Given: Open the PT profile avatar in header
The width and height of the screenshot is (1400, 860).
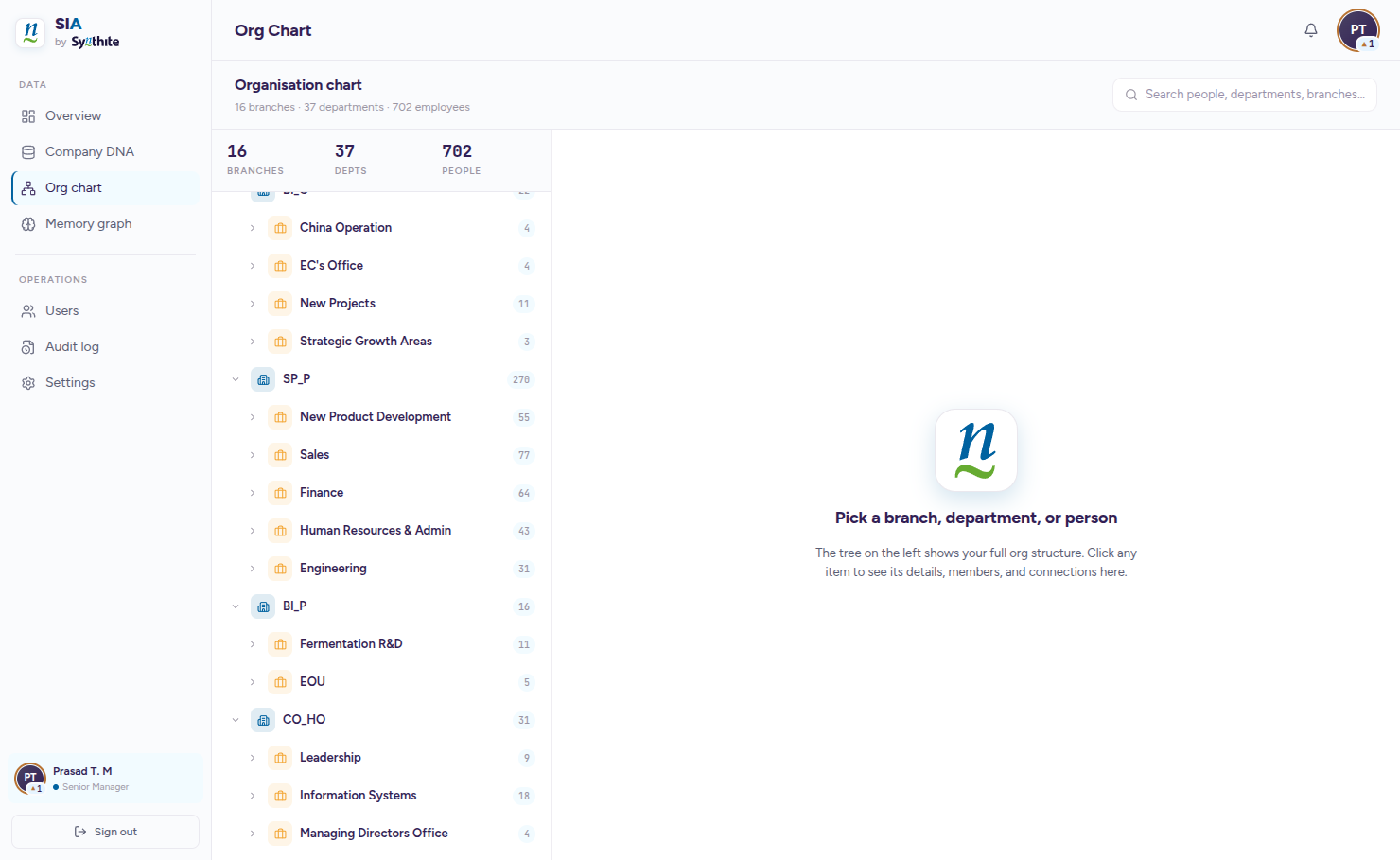Looking at the screenshot, I should tap(1358, 30).
